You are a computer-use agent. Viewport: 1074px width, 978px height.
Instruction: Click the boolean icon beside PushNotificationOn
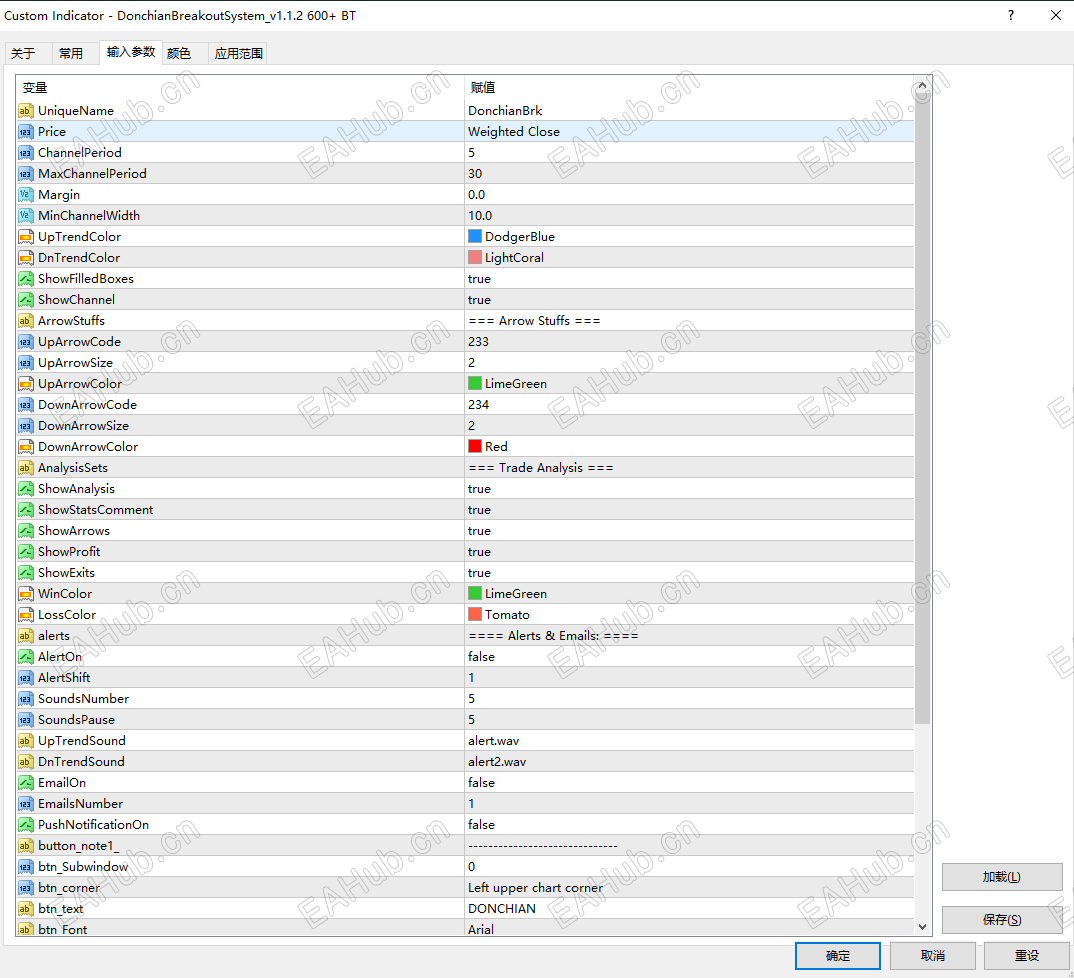25,825
